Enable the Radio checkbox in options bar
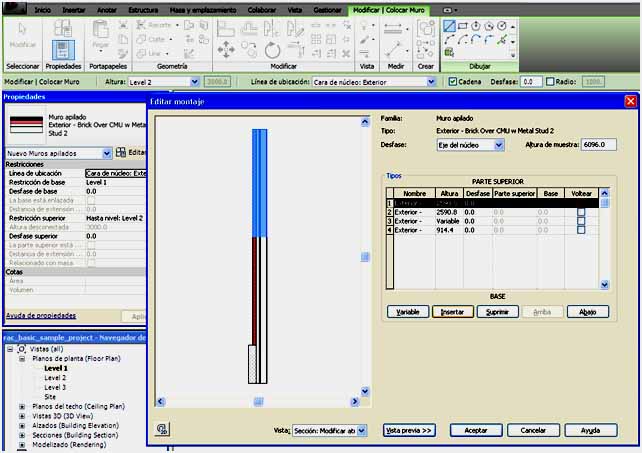The width and height of the screenshot is (642, 453). 553,82
